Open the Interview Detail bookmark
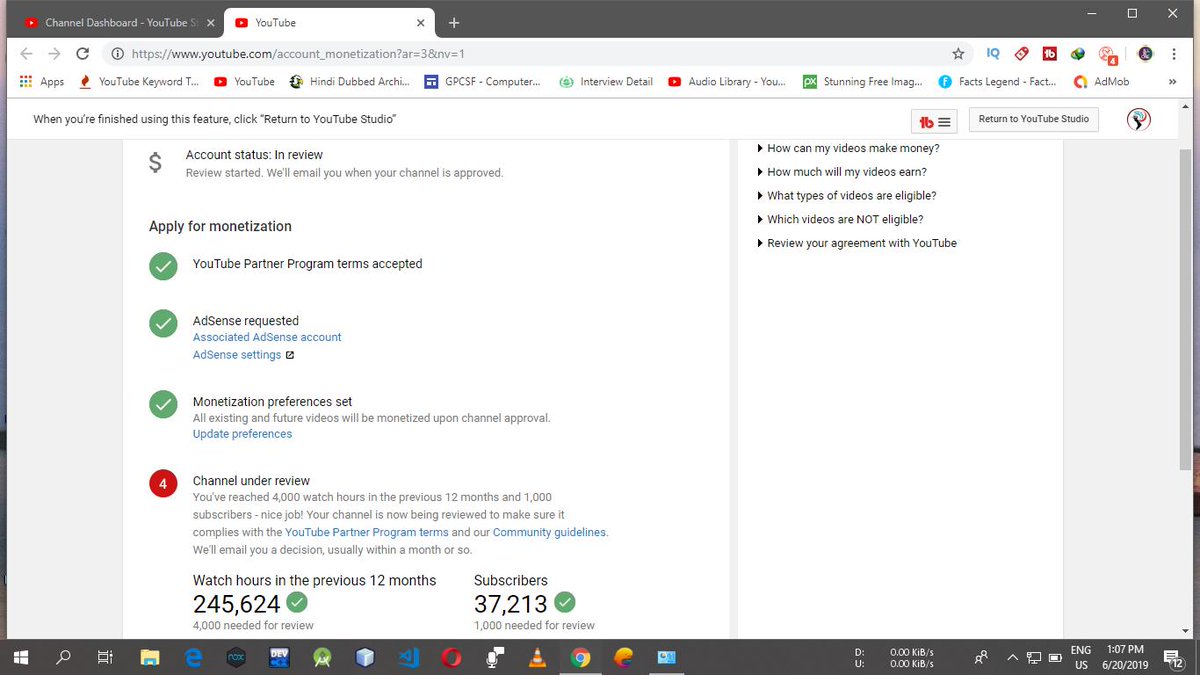This screenshot has width=1200, height=675. point(606,82)
